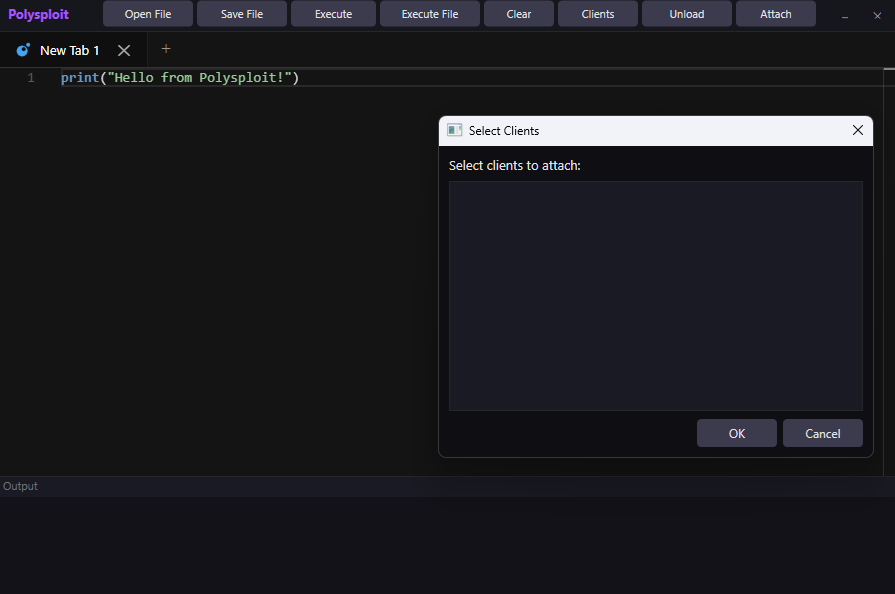Click the Unload button
The image size is (895, 594).
coord(687,14)
